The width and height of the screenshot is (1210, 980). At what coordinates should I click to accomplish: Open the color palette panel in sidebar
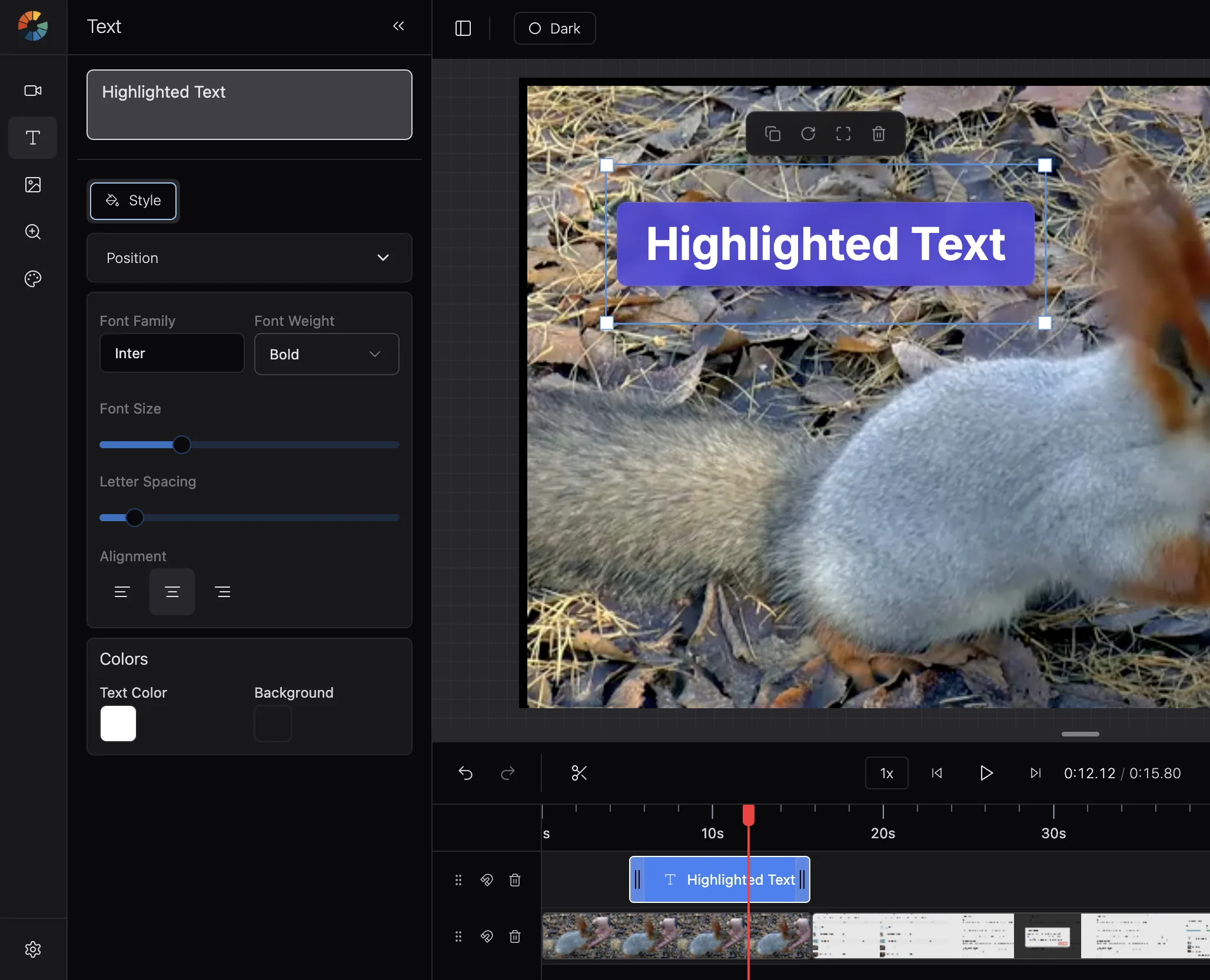(x=33, y=279)
